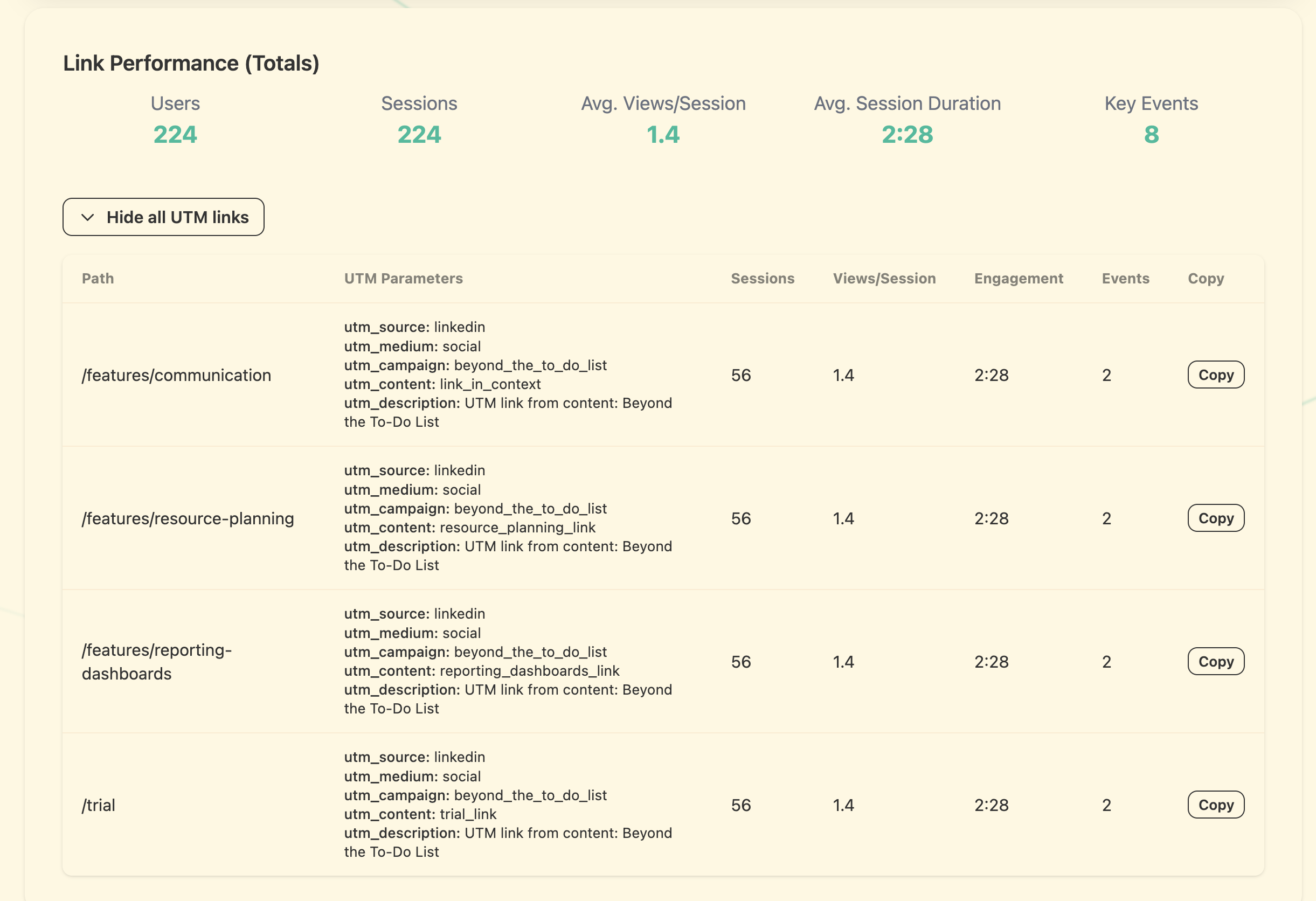Click utm_content: link_in_context text
Image resolution: width=1316 pixels, height=901 pixels.
click(442, 384)
